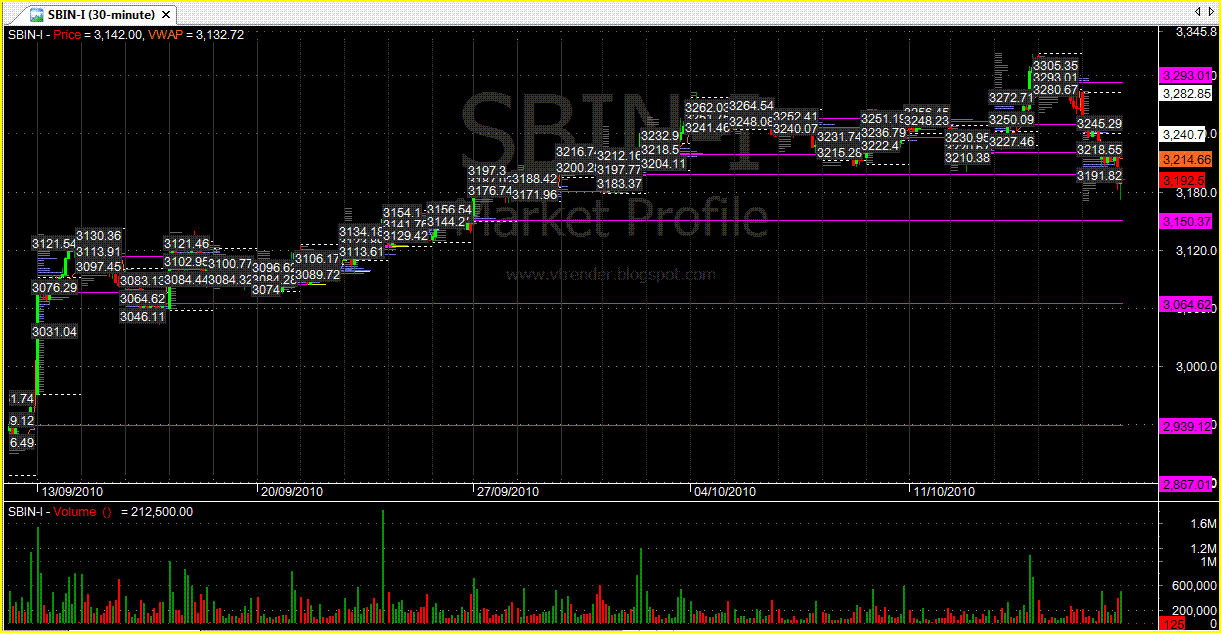The height and width of the screenshot is (633, 1221).
Task: Click the 11/10/2010 date marker
Action: click(x=944, y=491)
